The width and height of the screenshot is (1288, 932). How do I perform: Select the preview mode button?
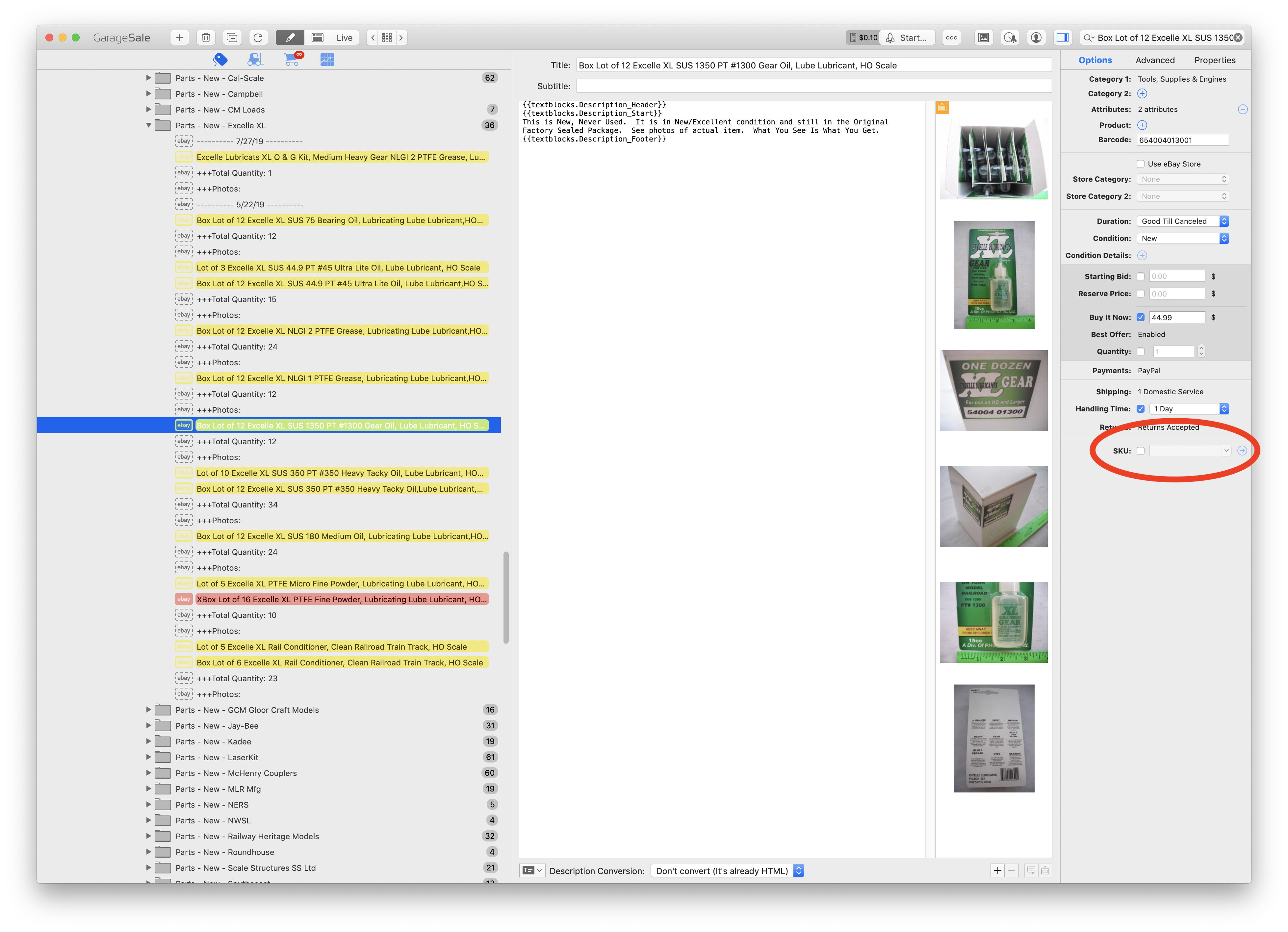tap(318, 38)
